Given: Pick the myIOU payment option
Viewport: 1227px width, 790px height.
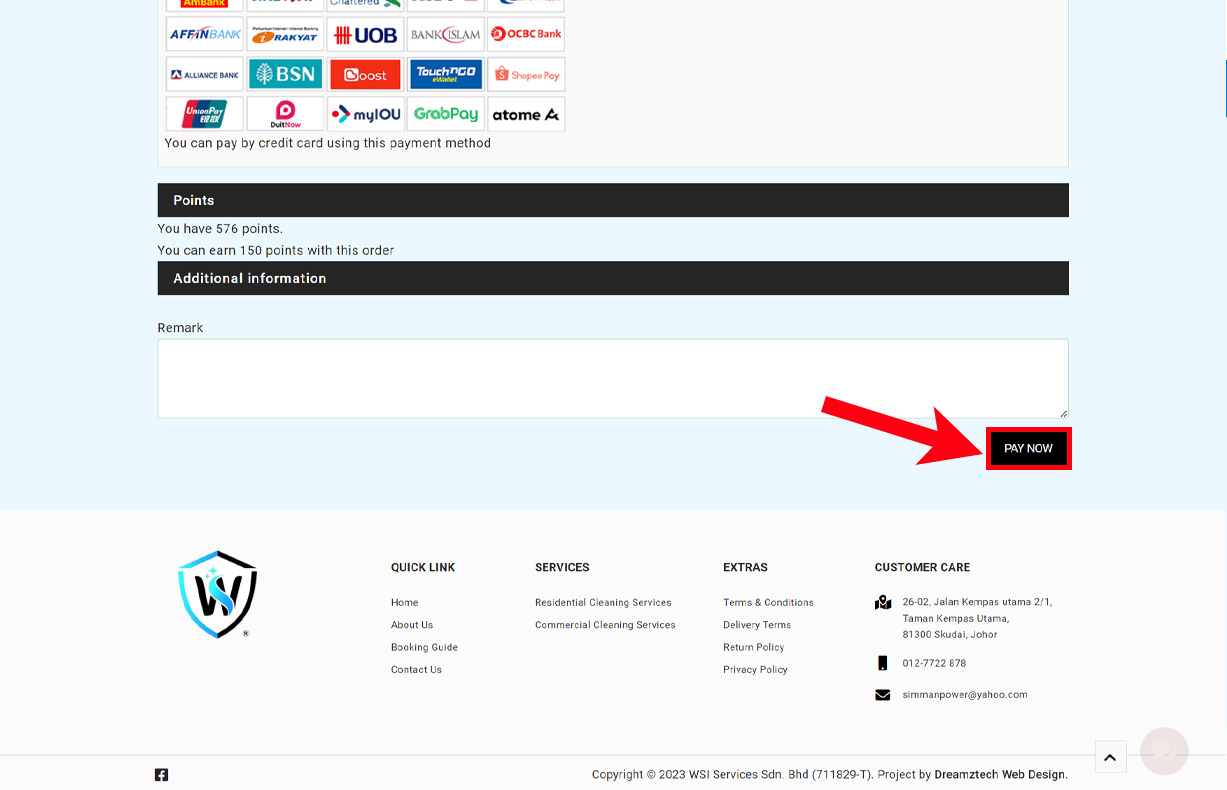Looking at the screenshot, I should [366, 114].
